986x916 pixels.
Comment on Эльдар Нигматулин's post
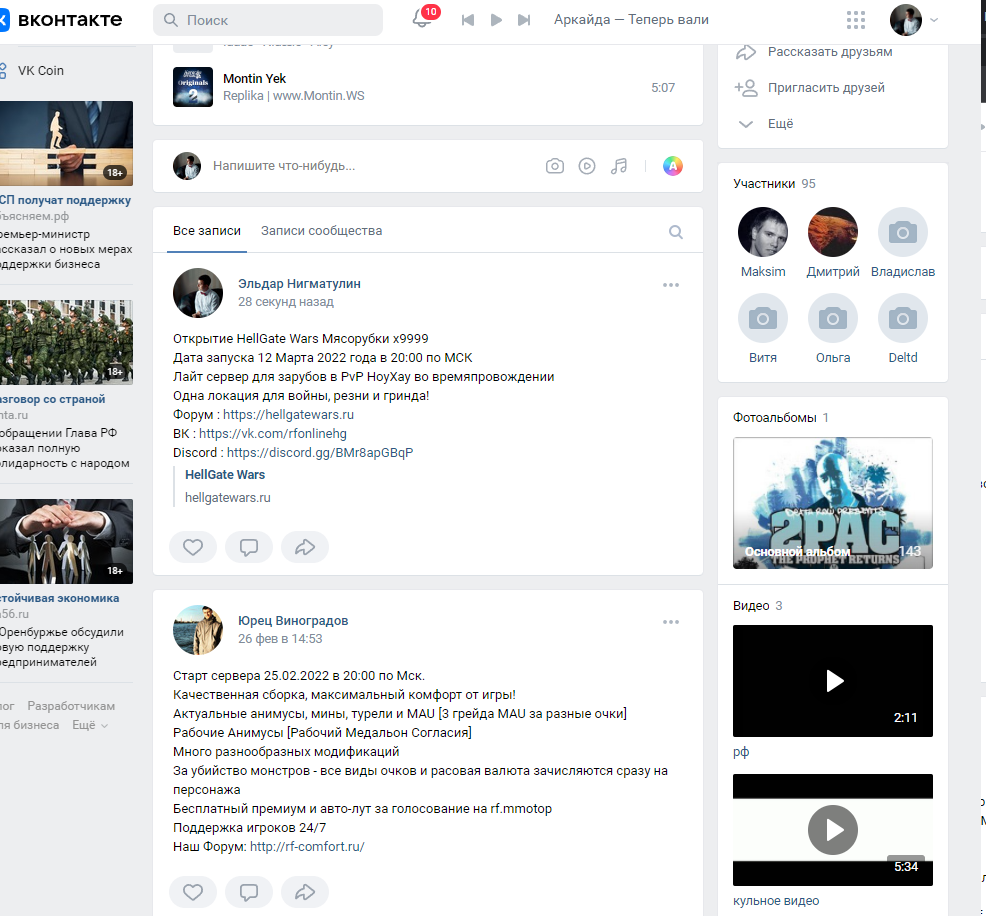249,547
